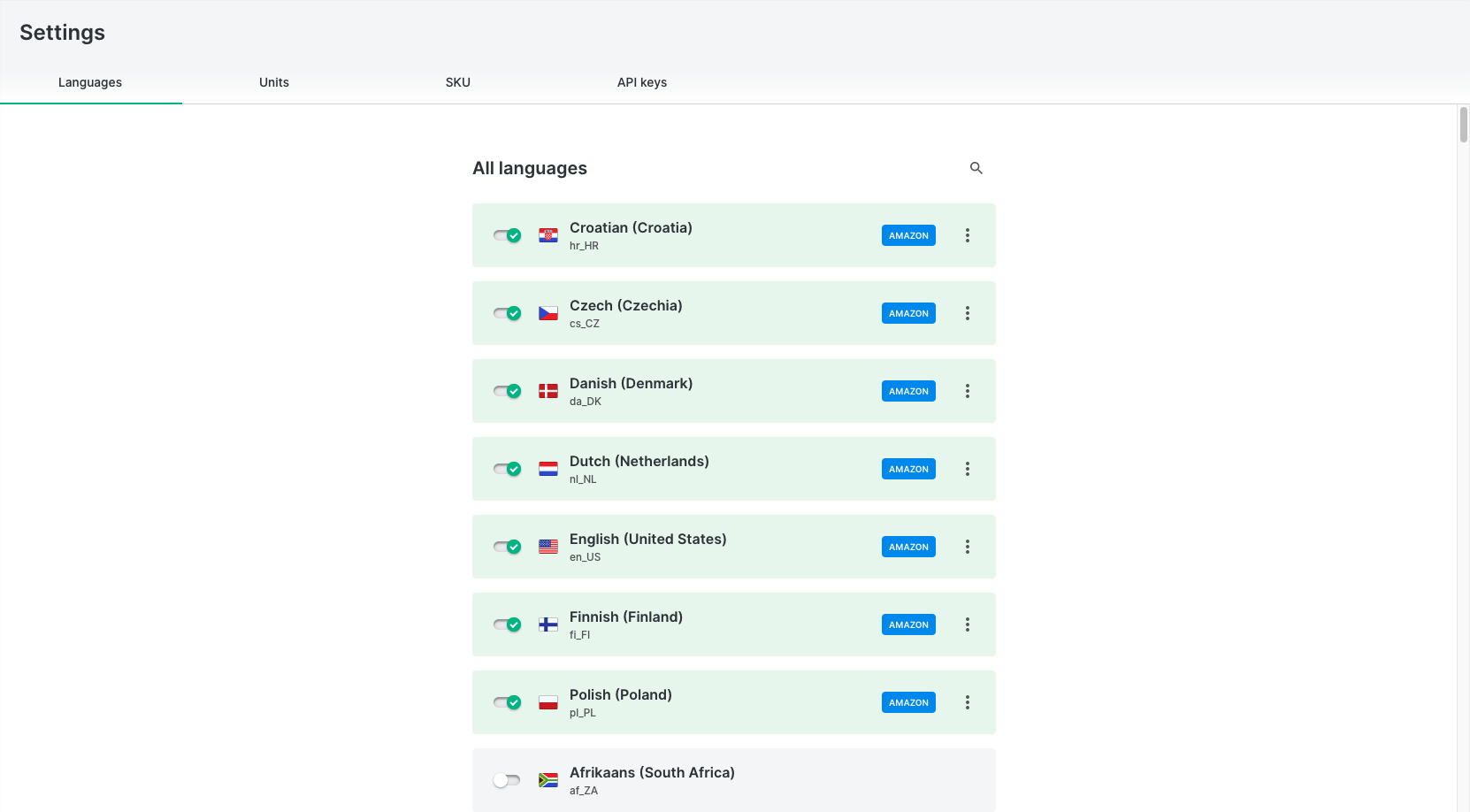1470x812 pixels.
Task: Disable the Croatian (Croatia) language toggle
Action: tap(507, 235)
